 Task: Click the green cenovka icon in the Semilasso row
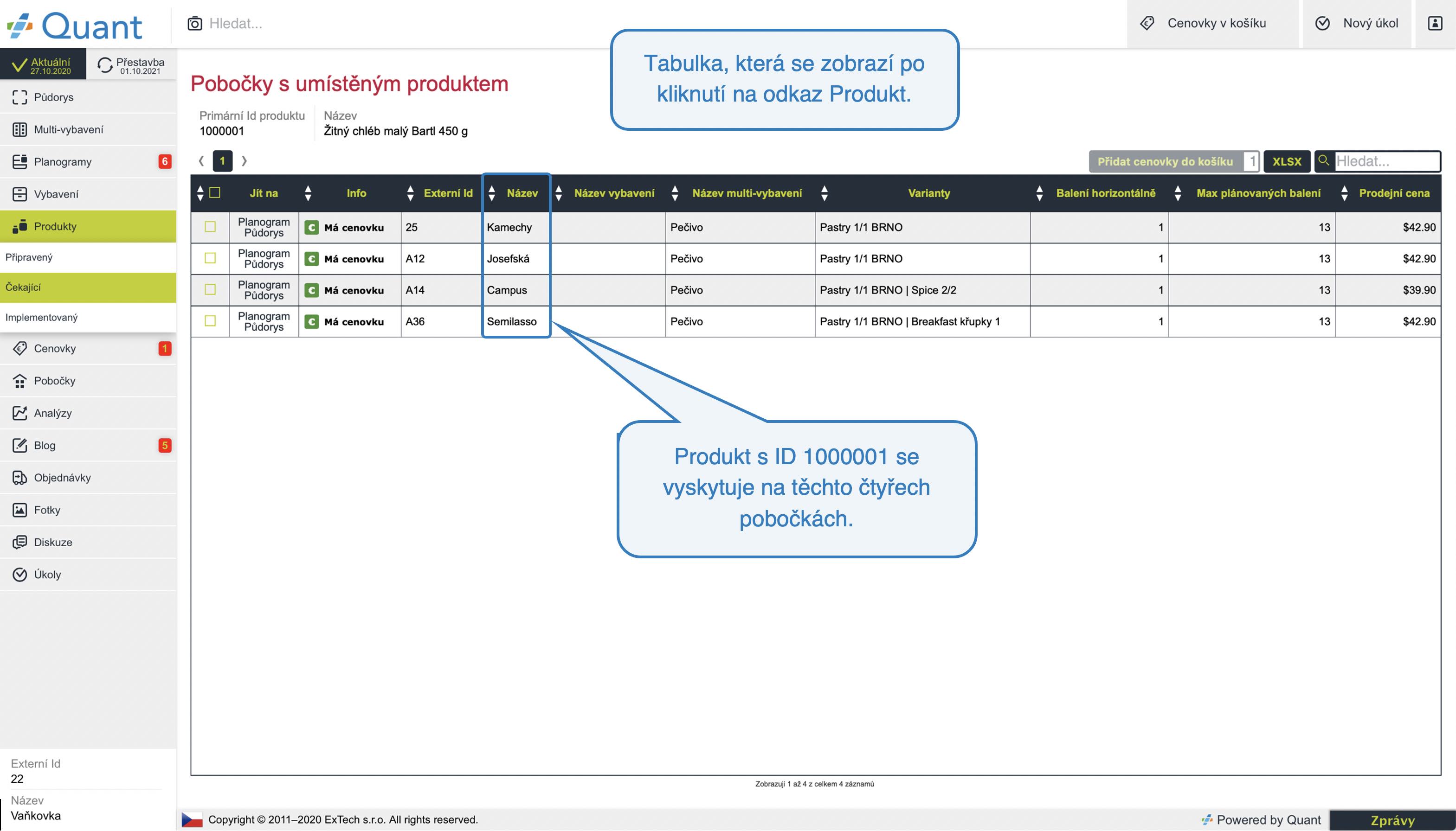311,322
